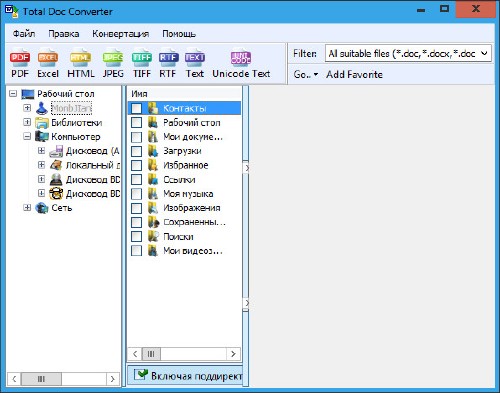Expand the Библиотеки tree node
This screenshot has height=393, width=500.
(x=27, y=122)
